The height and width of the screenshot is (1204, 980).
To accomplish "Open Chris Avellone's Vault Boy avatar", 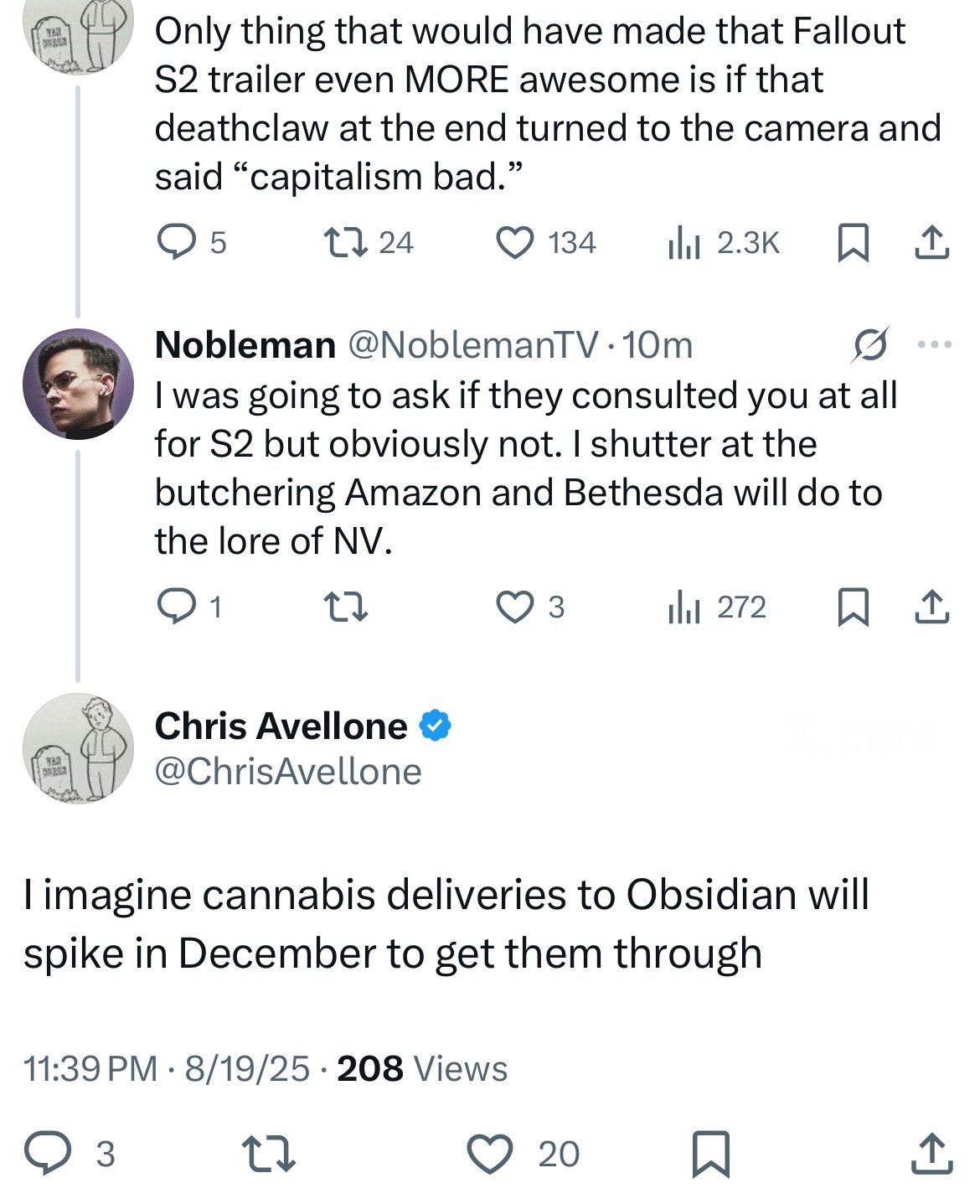I will point(78,748).
